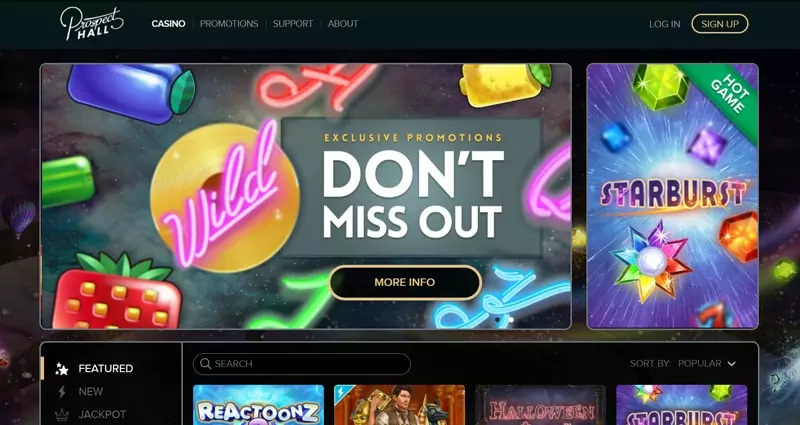Click the lightning badge on Book of Dead thumbnail
Viewport: 800px width, 425px height.
341,392
